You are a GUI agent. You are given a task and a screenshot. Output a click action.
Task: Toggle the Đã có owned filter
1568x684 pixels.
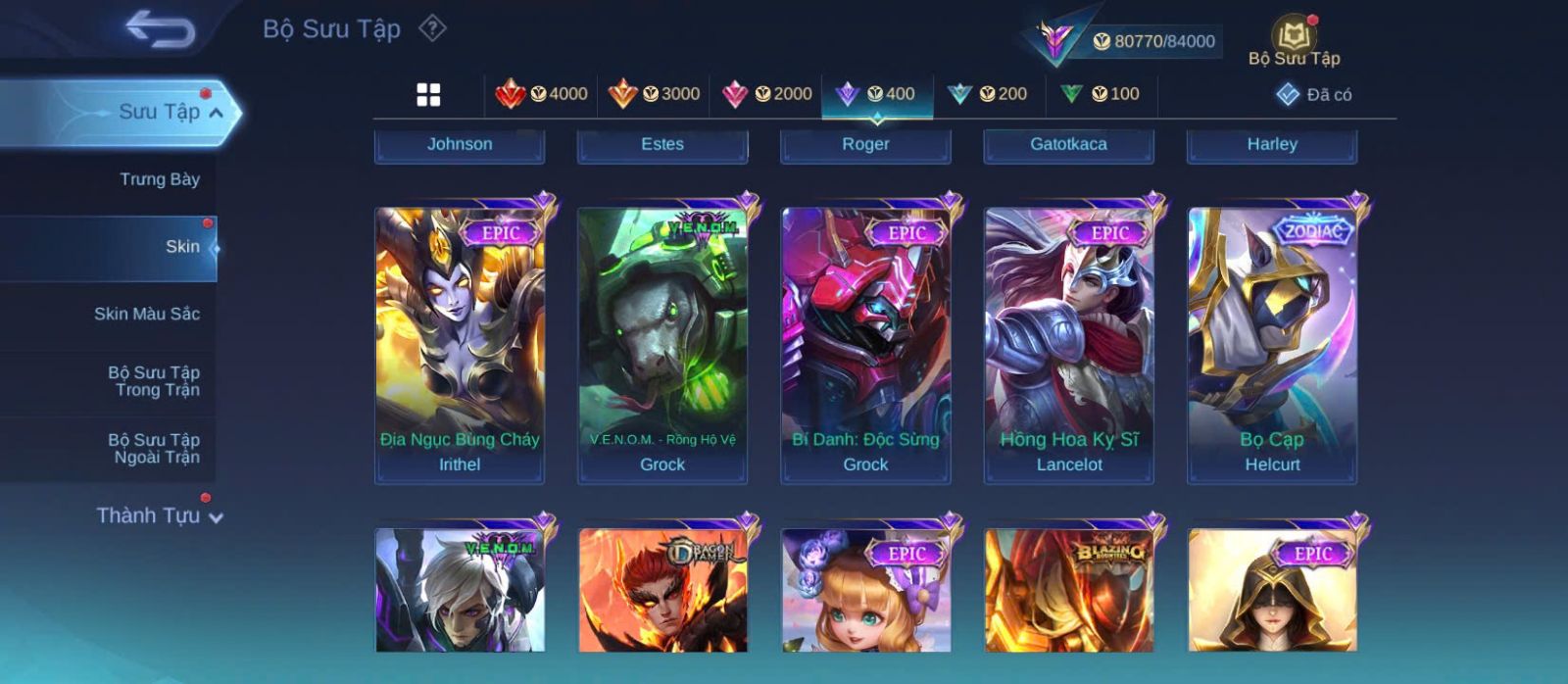(1314, 94)
